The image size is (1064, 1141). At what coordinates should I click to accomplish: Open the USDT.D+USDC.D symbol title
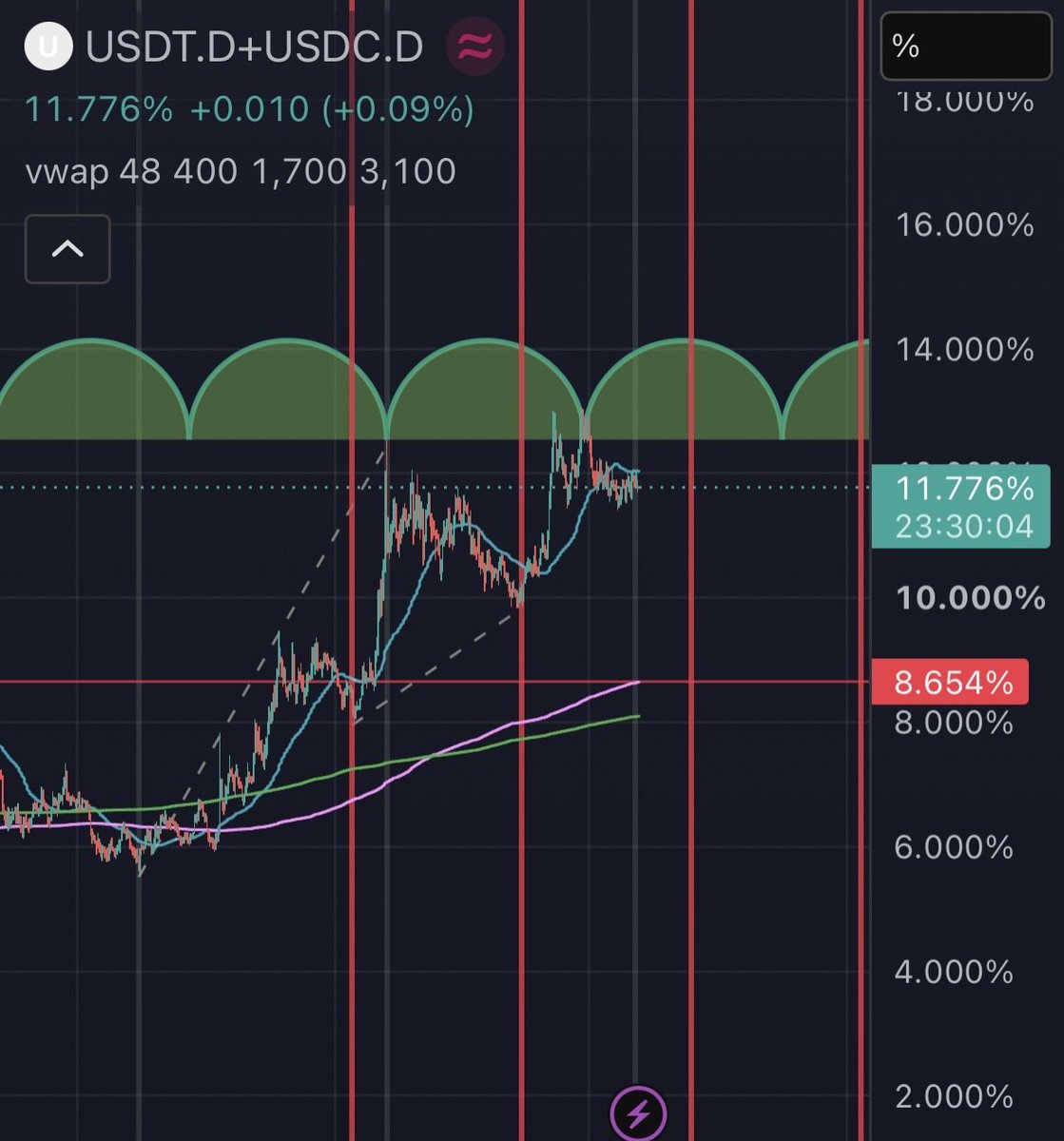pos(254,47)
